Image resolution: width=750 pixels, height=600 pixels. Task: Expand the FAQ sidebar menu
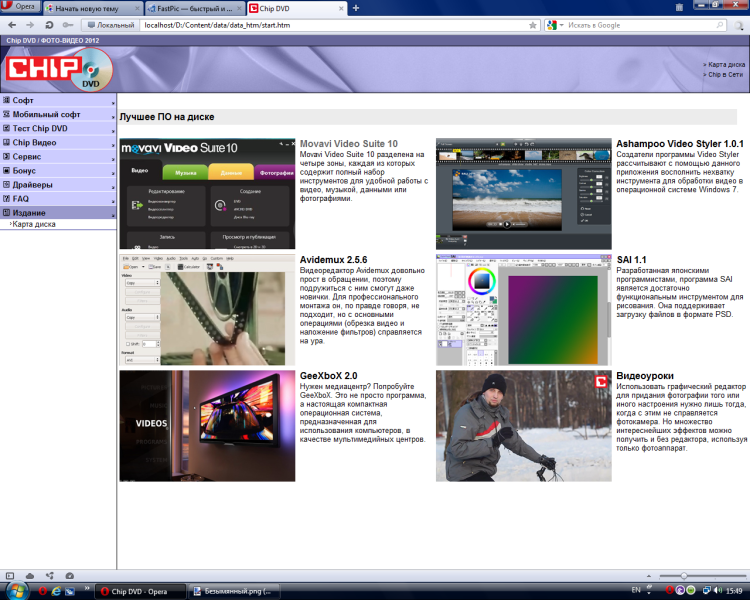point(58,199)
